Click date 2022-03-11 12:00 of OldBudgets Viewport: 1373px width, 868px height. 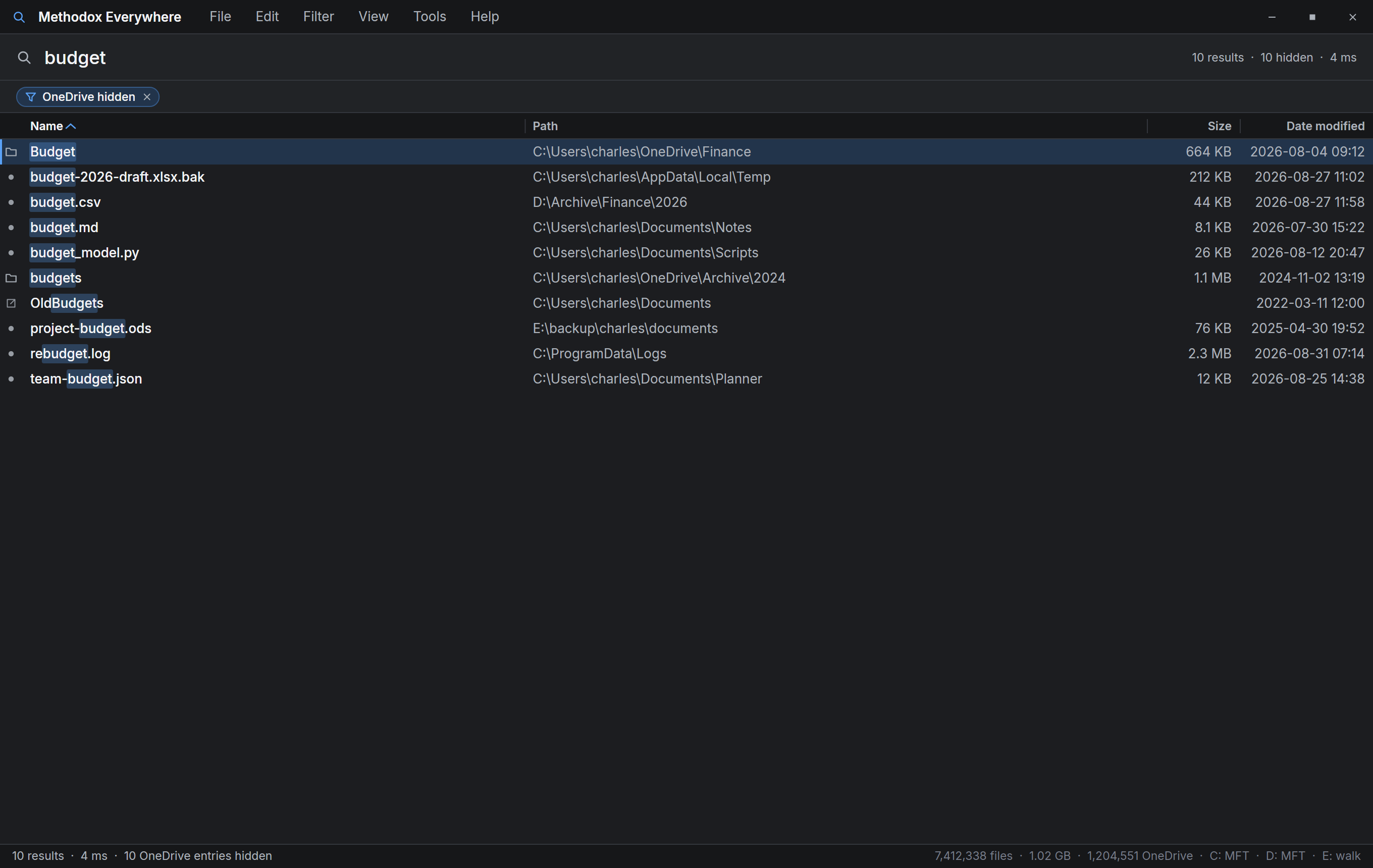[x=1310, y=303]
